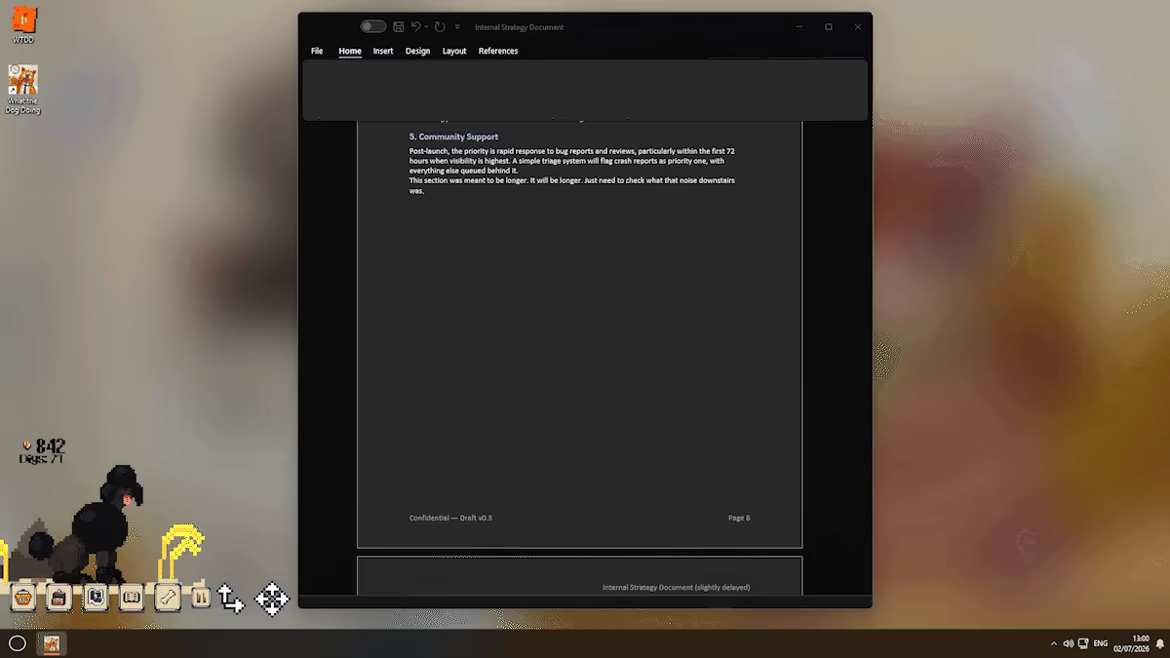Click the ENG language indicator

(1101, 644)
